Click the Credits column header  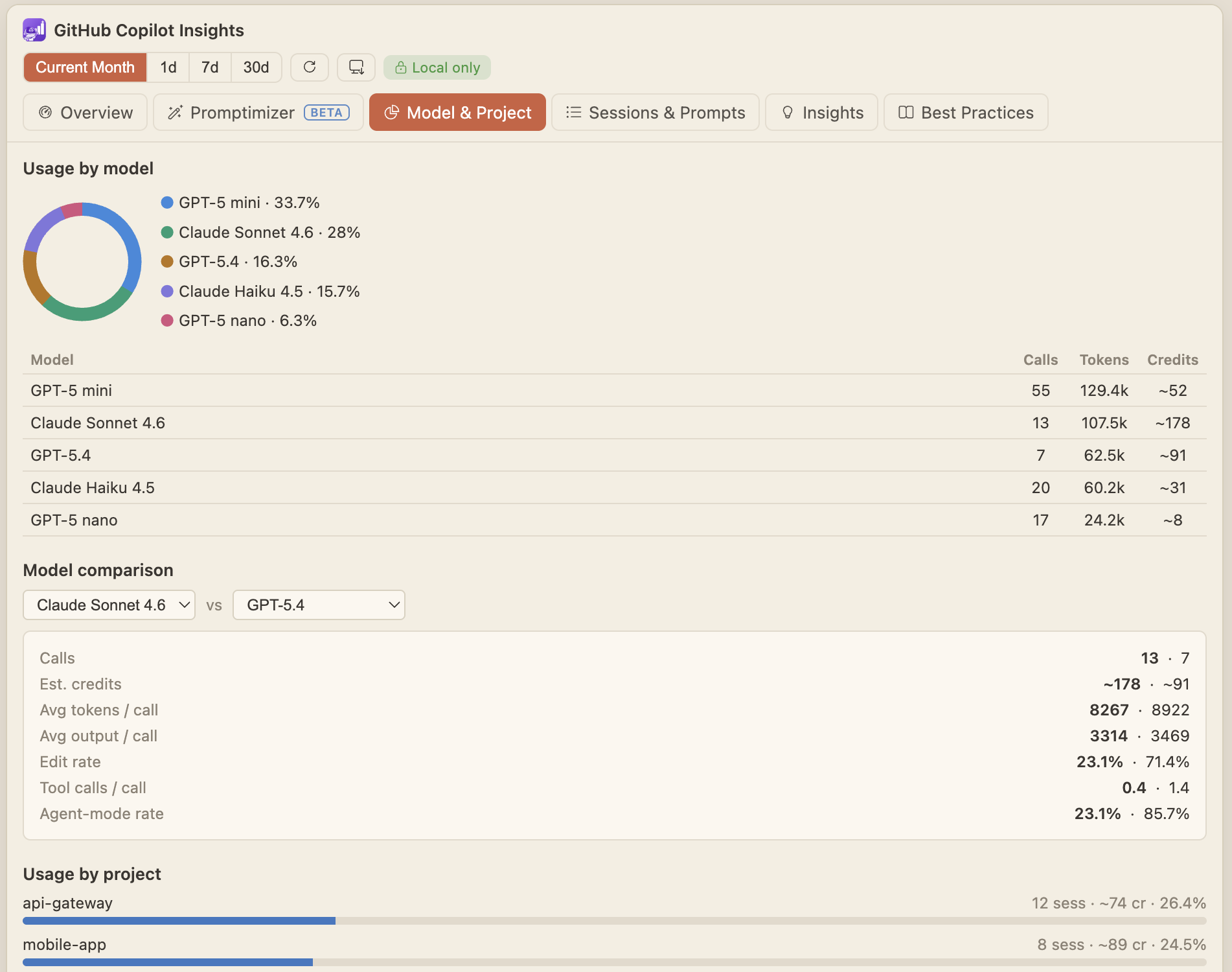click(1172, 360)
